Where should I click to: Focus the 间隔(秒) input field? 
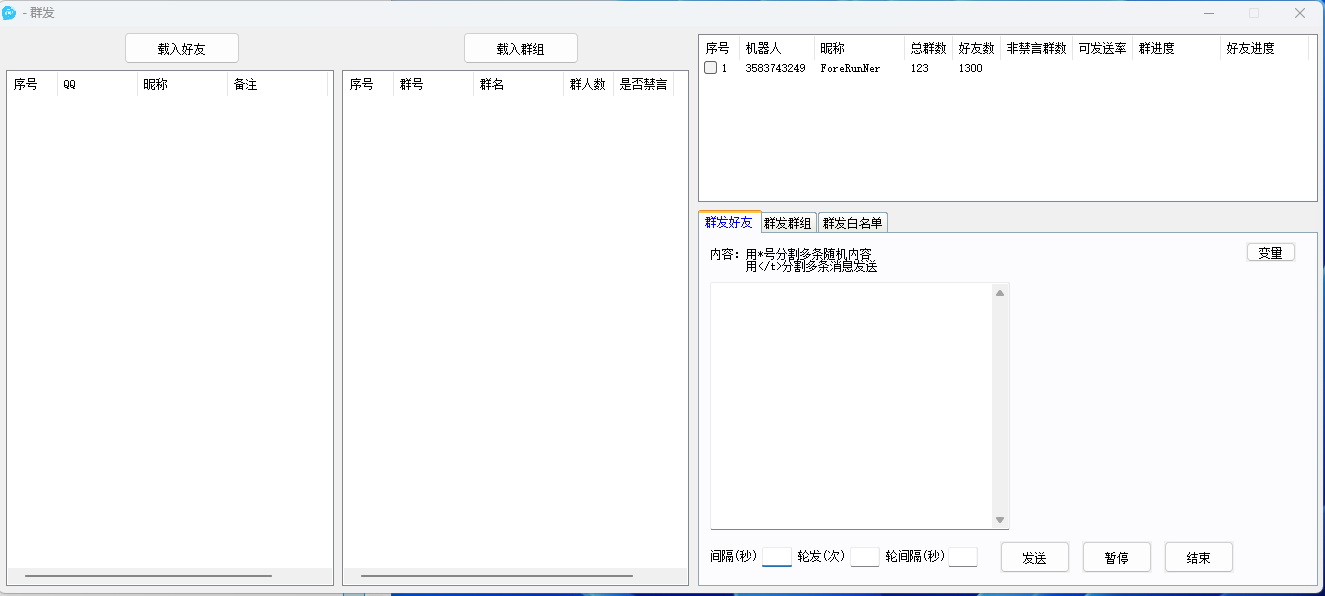point(776,557)
